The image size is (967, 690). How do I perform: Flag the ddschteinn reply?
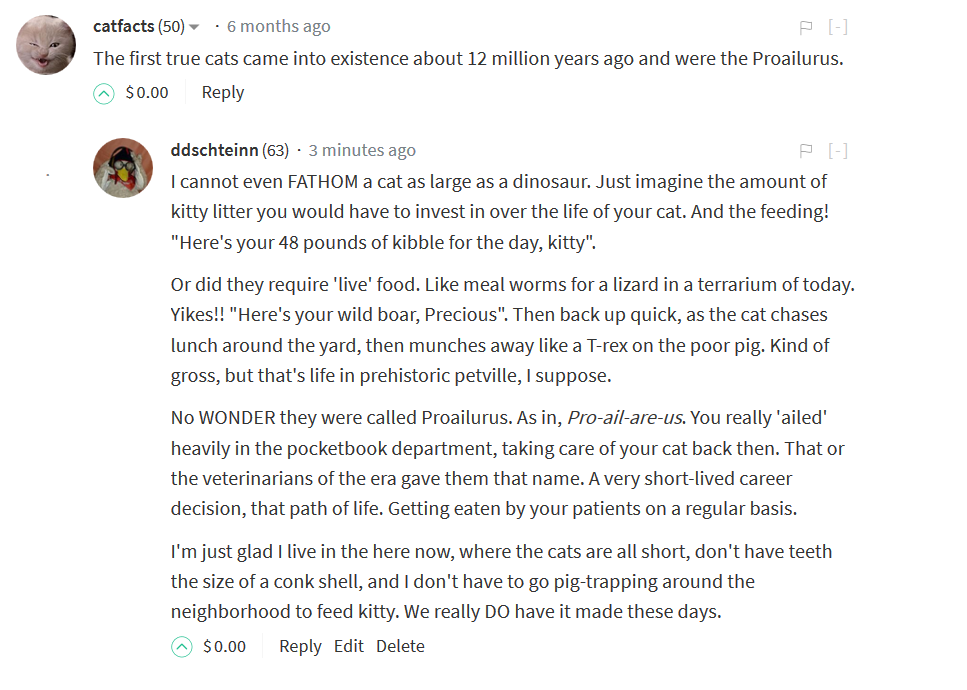click(x=805, y=150)
